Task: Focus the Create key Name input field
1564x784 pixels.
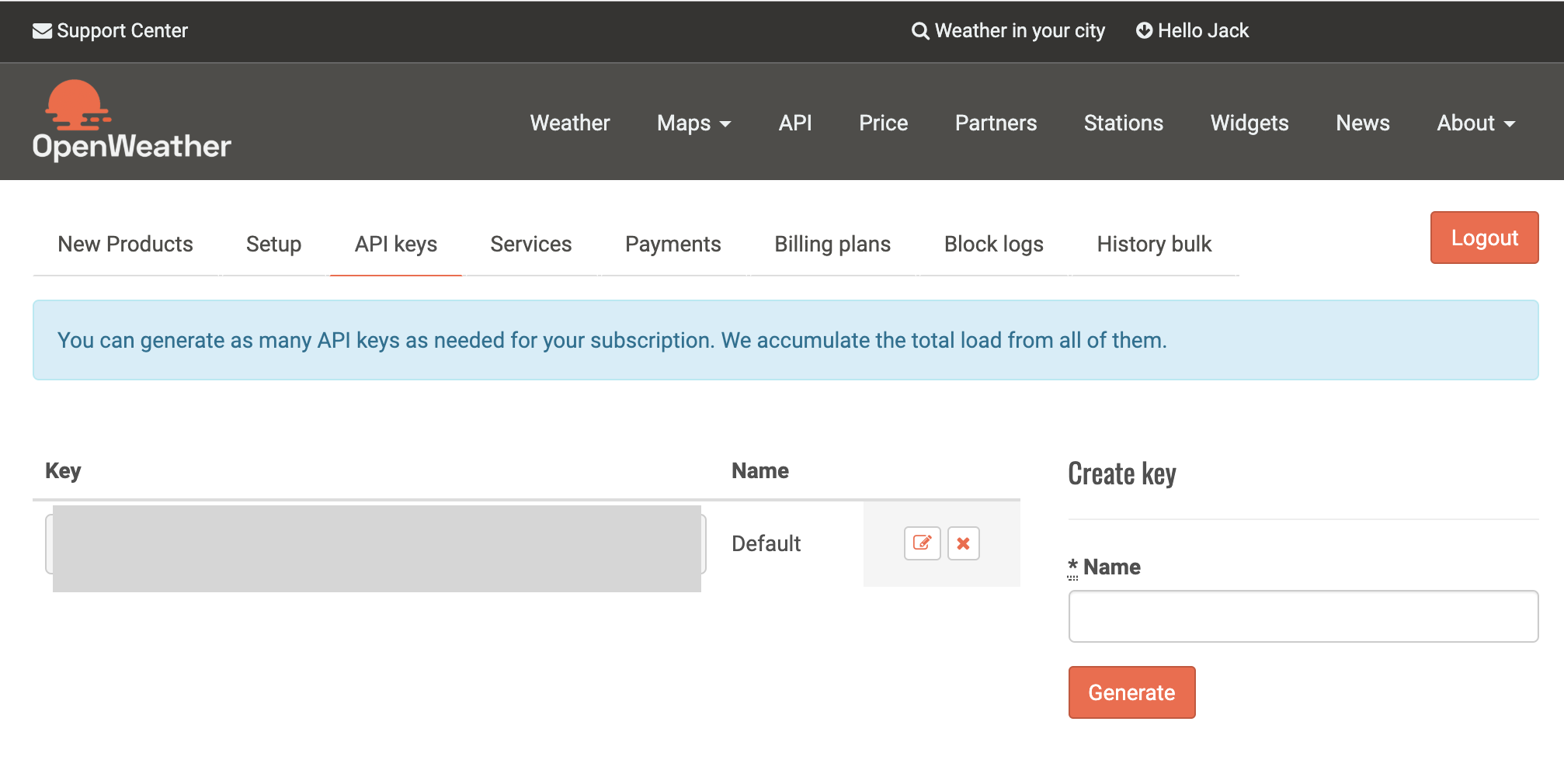Action: pyautogui.click(x=1303, y=616)
